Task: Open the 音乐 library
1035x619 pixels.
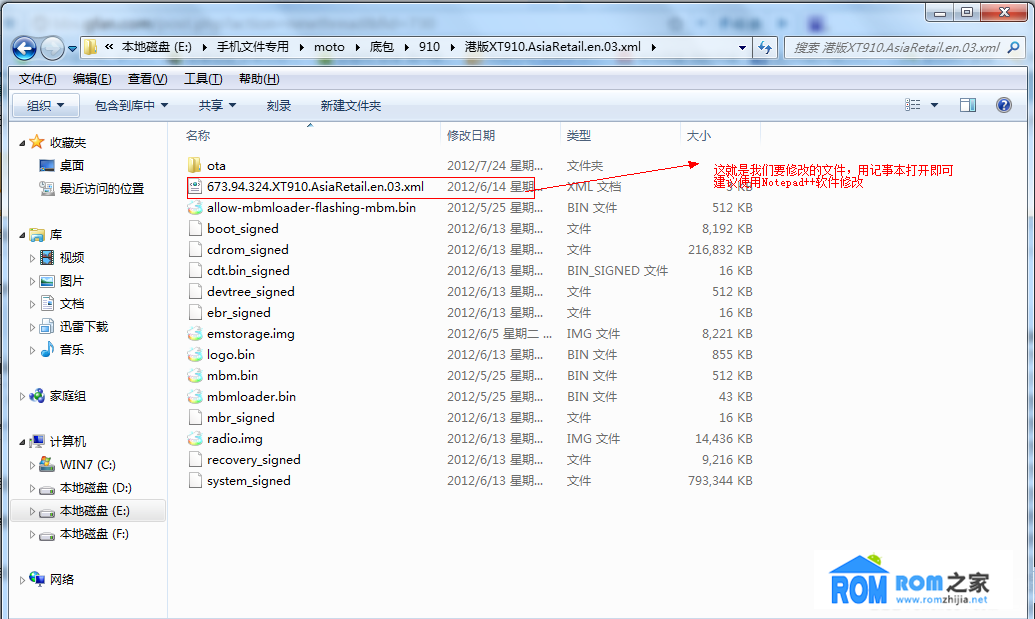Action: coord(71,350)
